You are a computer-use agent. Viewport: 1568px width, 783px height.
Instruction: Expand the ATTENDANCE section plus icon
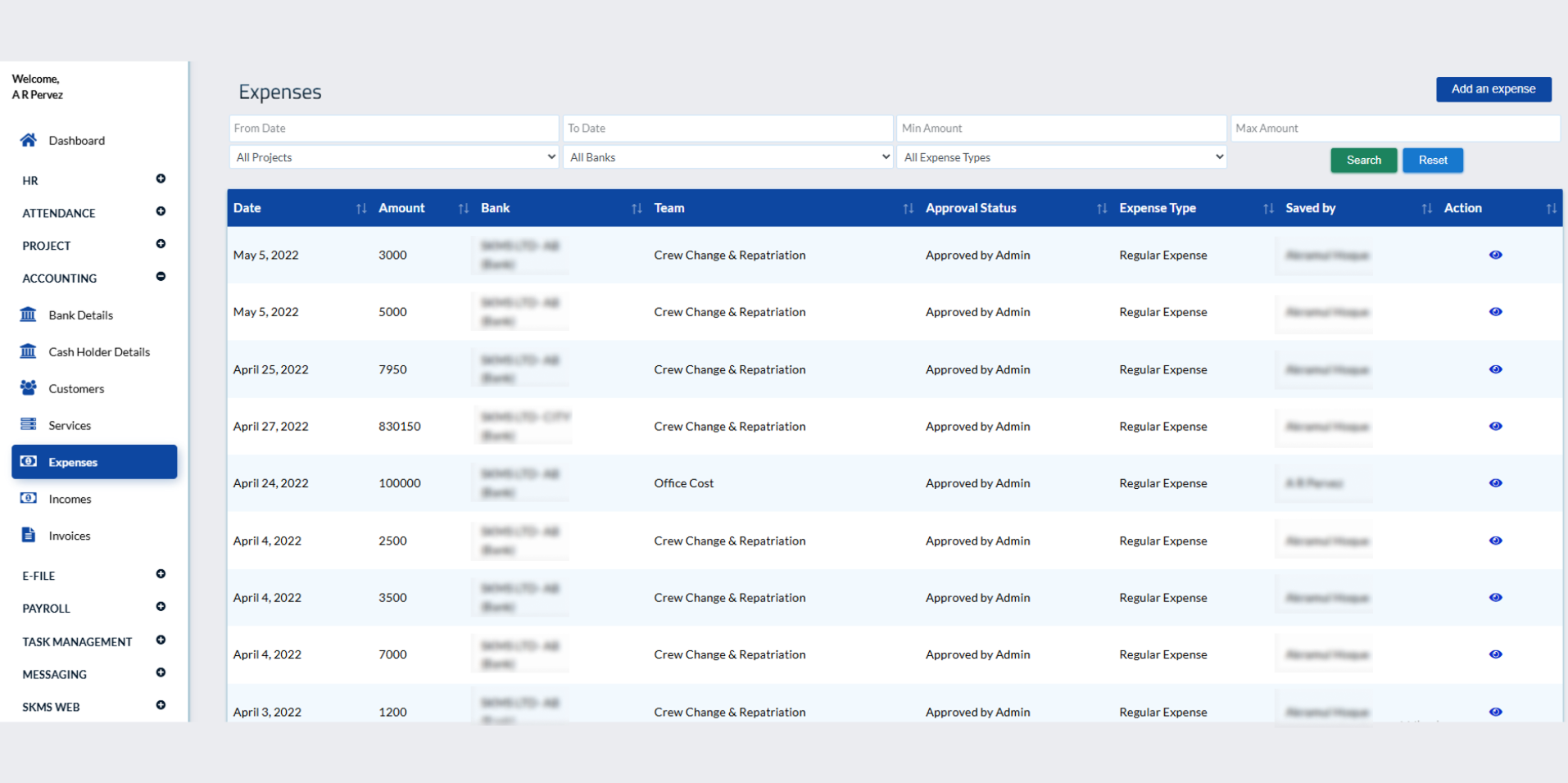[x=161, y=211]
